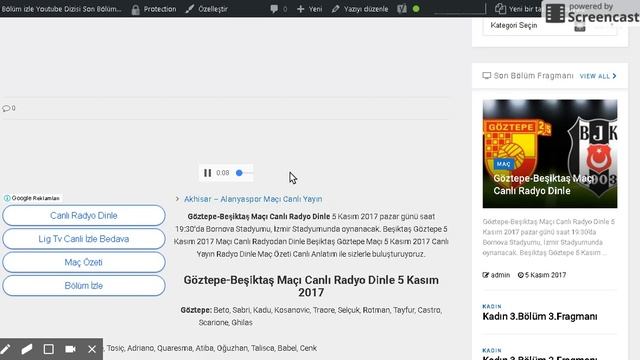Click the camera record icon in the Screencast toolbar
The image size is (640, 360).
(x=70, y=349)
